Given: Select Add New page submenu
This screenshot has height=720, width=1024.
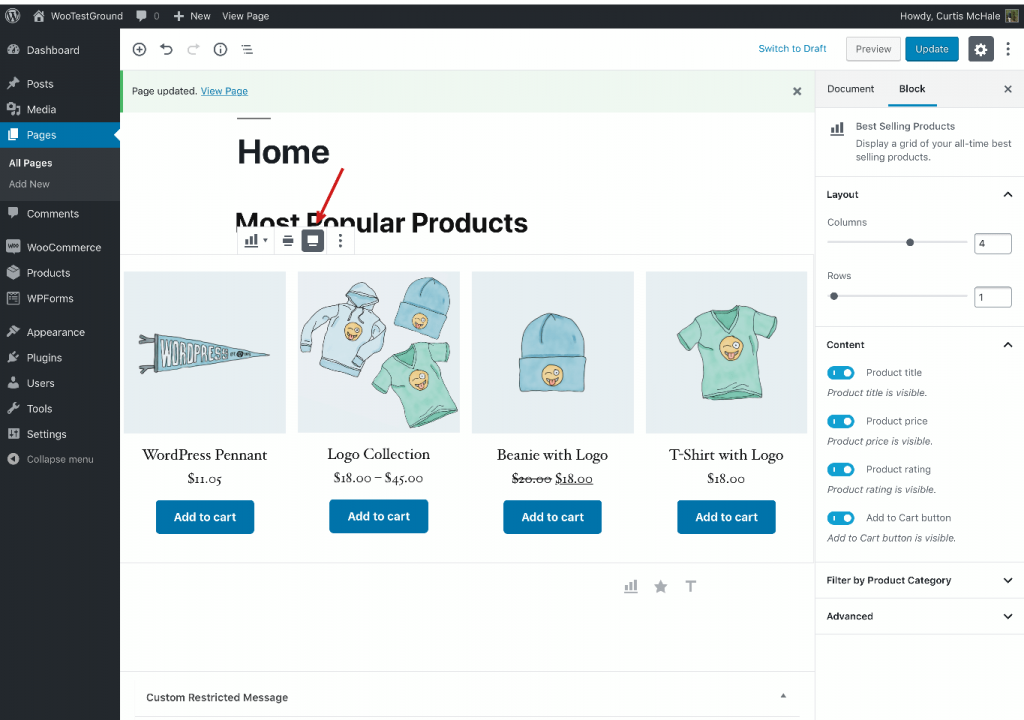Looking at the screenshot, I should click(29, 184).
